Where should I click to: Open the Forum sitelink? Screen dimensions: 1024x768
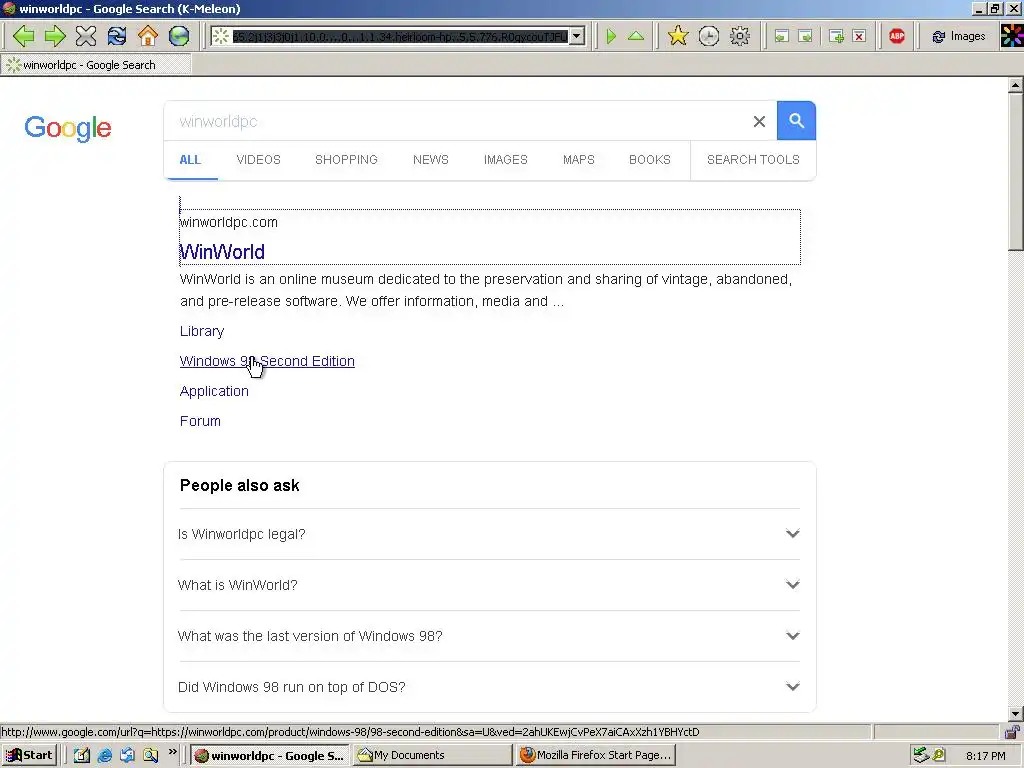(x=200, y=421)
